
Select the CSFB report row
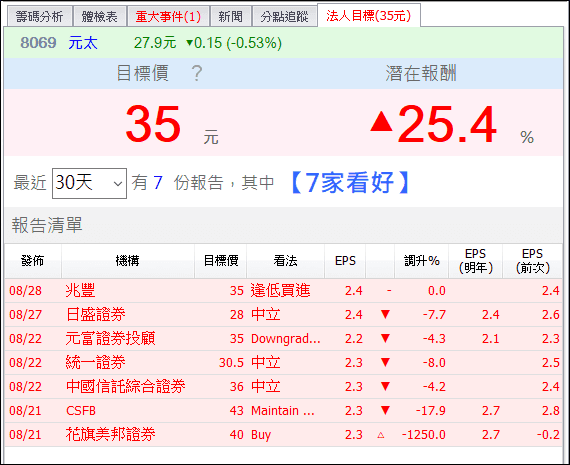284,411
